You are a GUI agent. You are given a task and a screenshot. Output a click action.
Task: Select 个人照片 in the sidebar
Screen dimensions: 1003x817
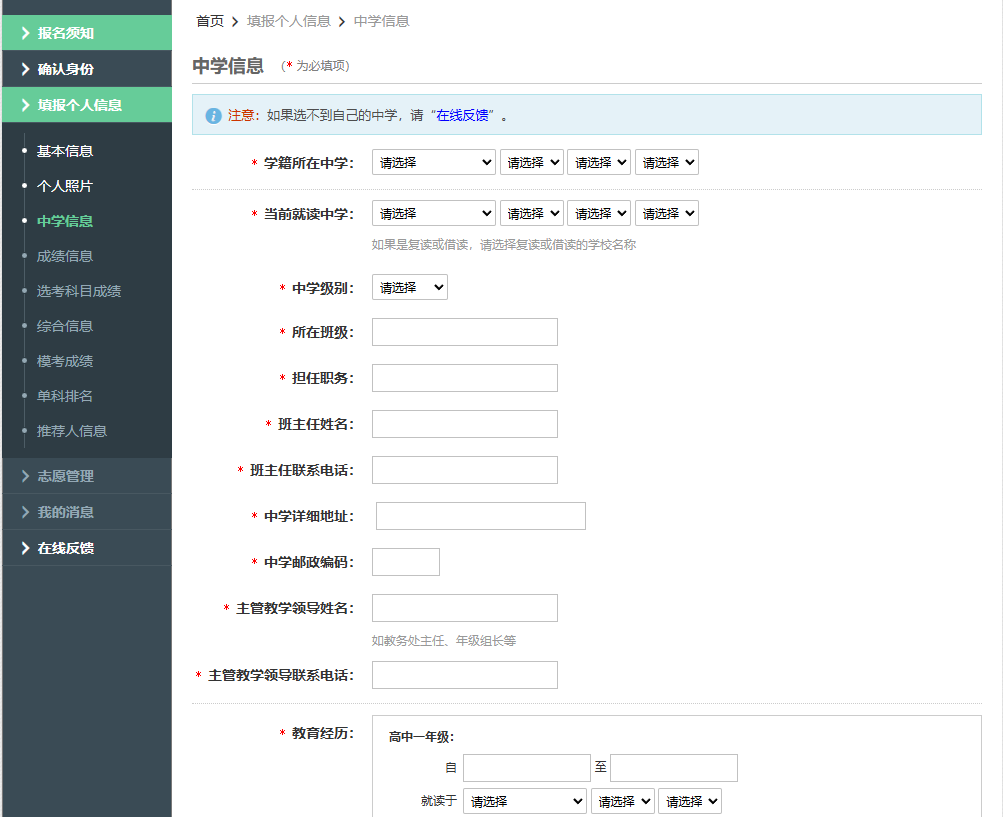click(x=65, y=186)
